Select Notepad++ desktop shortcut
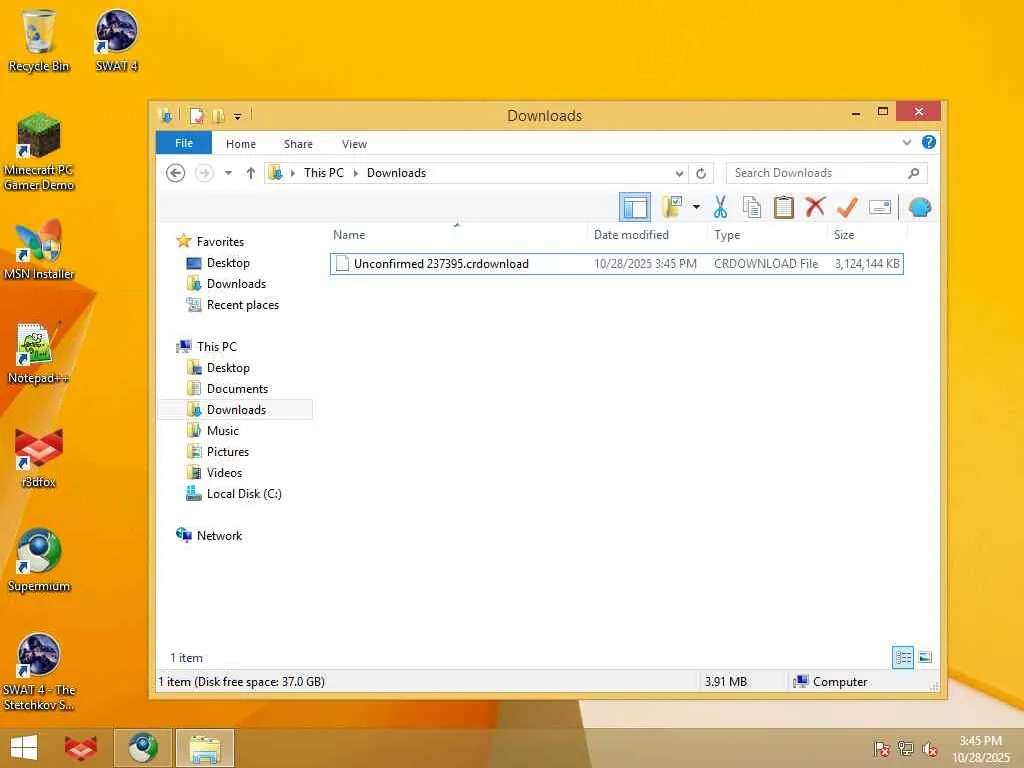Viewport: 1024px width, 768px height. pos(37,353)
